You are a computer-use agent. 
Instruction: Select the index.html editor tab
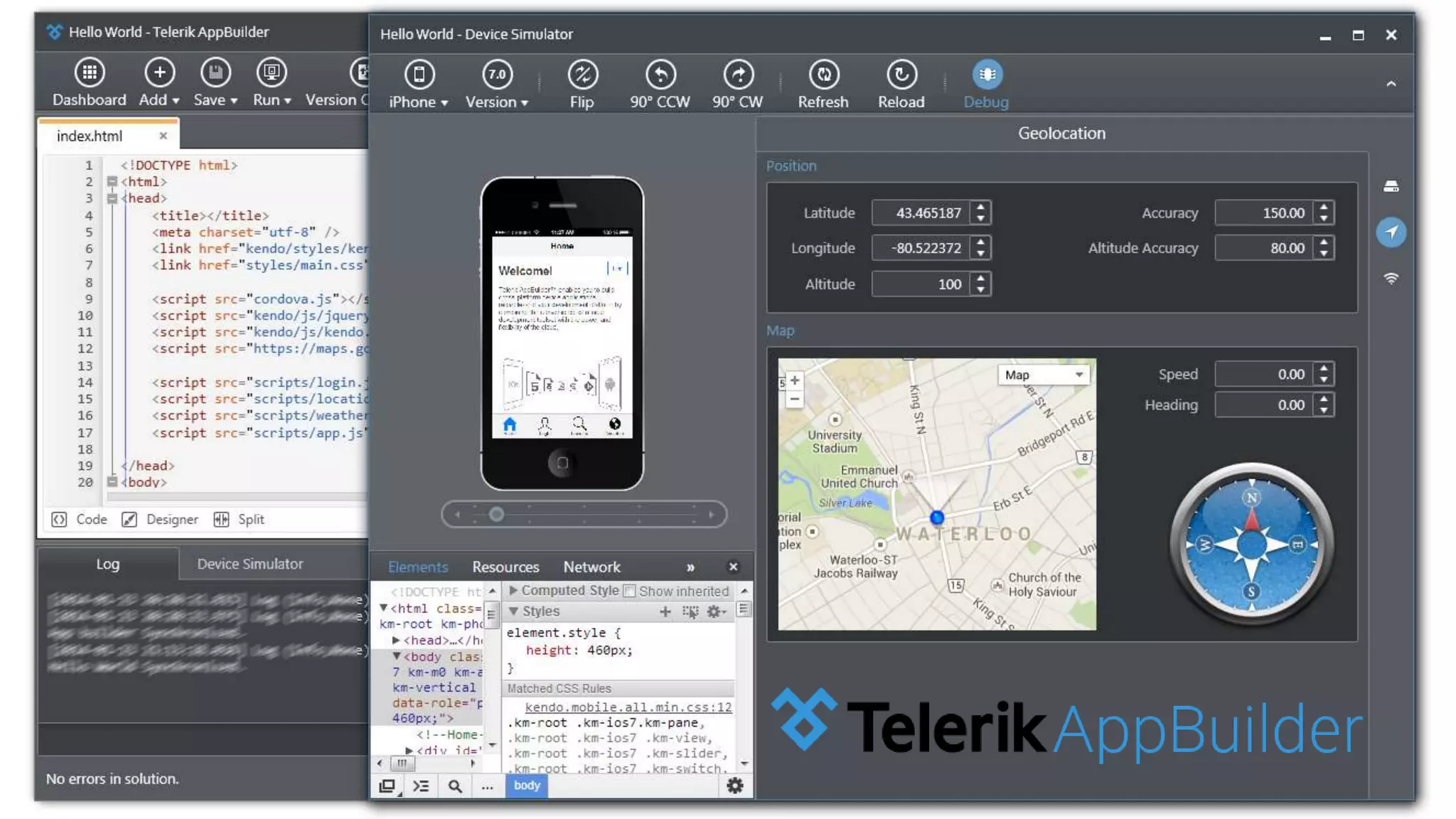click(x=90, y=136)
